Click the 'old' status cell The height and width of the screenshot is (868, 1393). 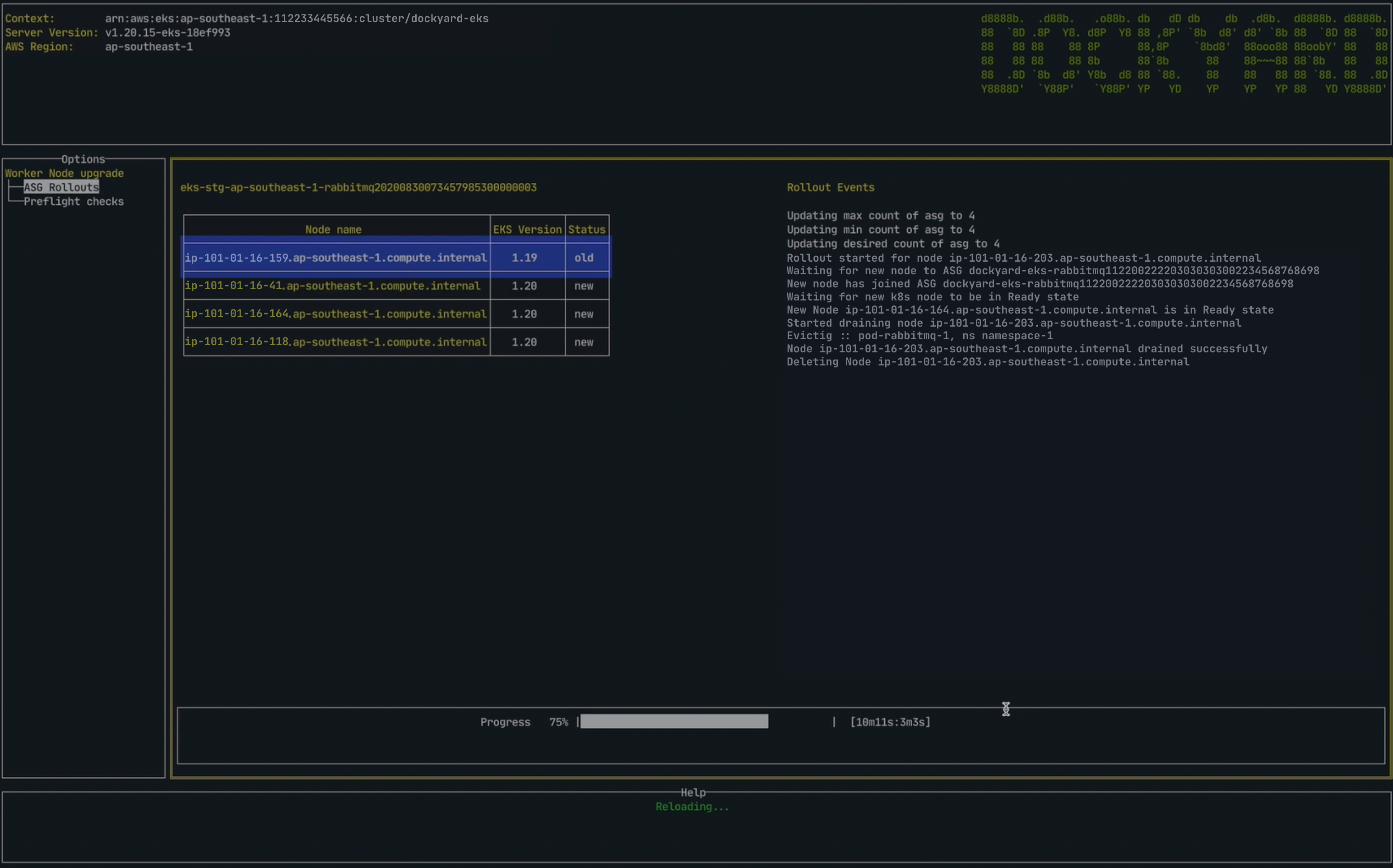[x=584, y=258]
